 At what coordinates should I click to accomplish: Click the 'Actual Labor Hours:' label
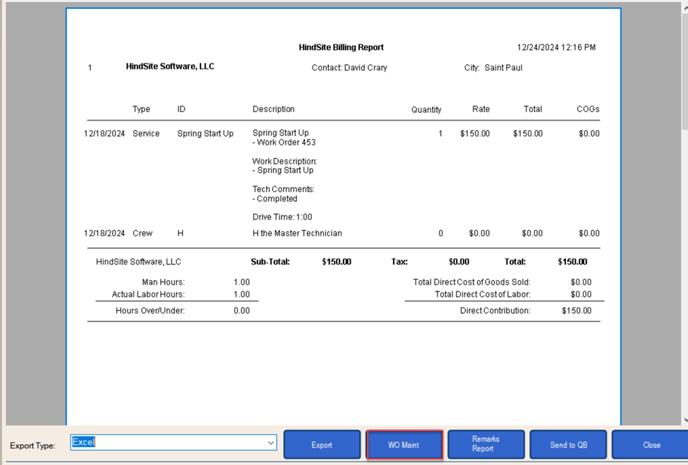click(148, 294)
